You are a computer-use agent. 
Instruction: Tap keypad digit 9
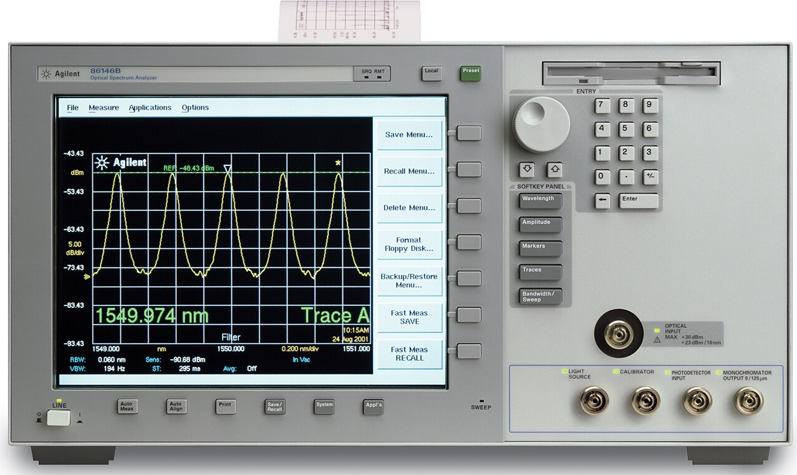click(x=650, y=105)
